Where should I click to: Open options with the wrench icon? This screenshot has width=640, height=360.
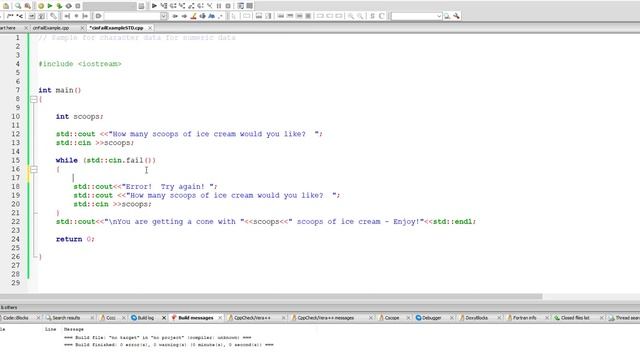456,16
